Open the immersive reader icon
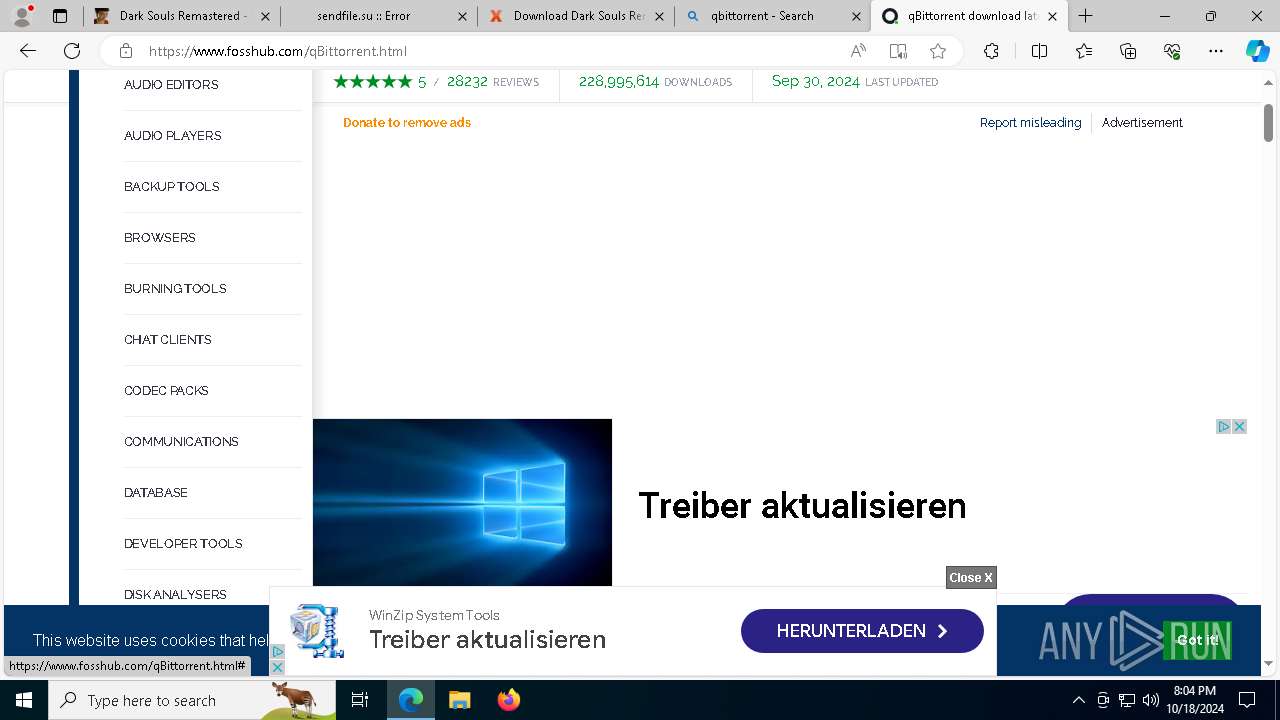Image resolution: width=1280 pixels, height=720 pixels. [x=898, y=51]
